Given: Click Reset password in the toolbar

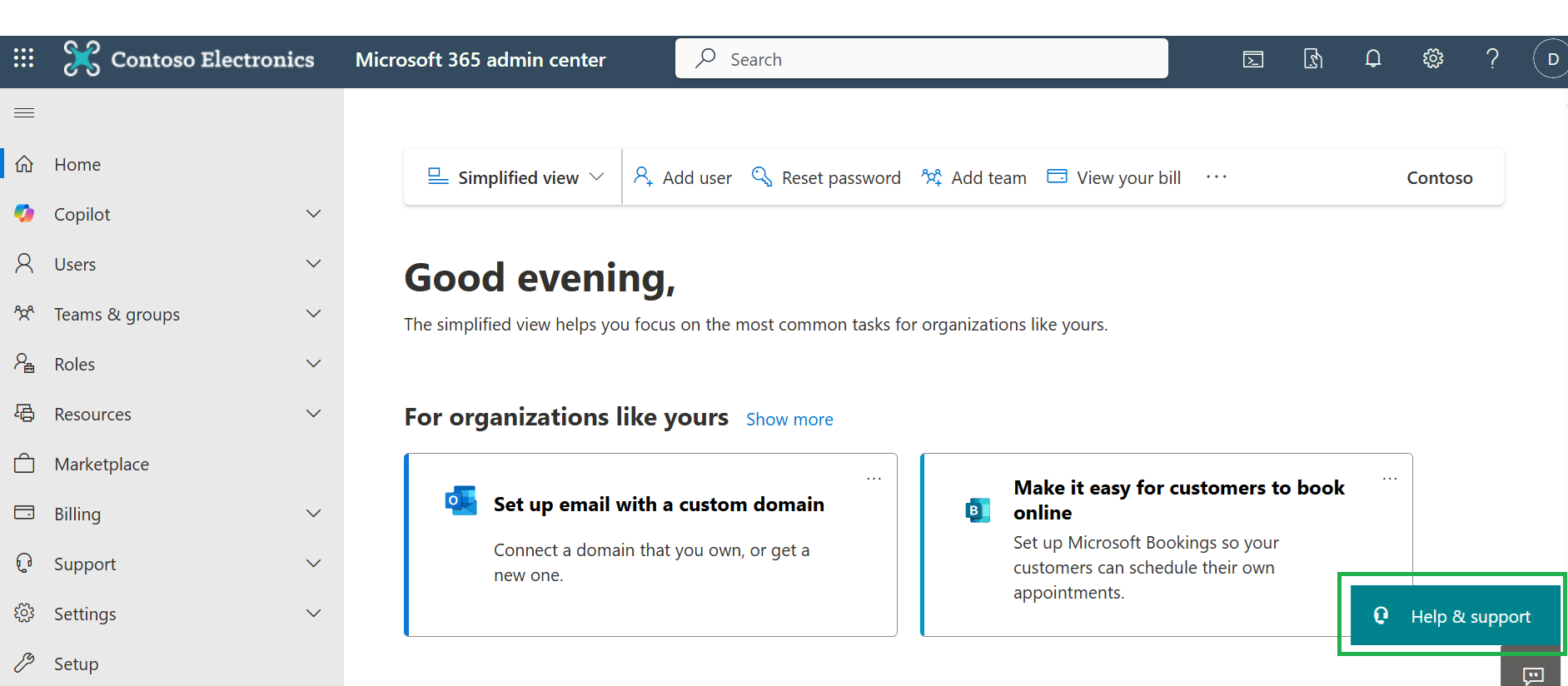Looking at the screenshot, I should pos(826,177).
